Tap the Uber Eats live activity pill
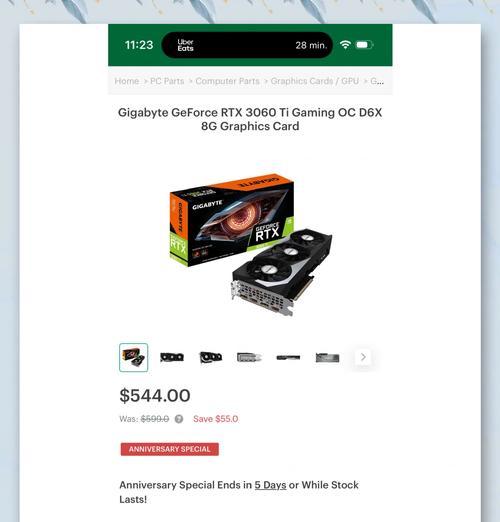This screenshot has height=522, width=500. (x=247, y=45)
